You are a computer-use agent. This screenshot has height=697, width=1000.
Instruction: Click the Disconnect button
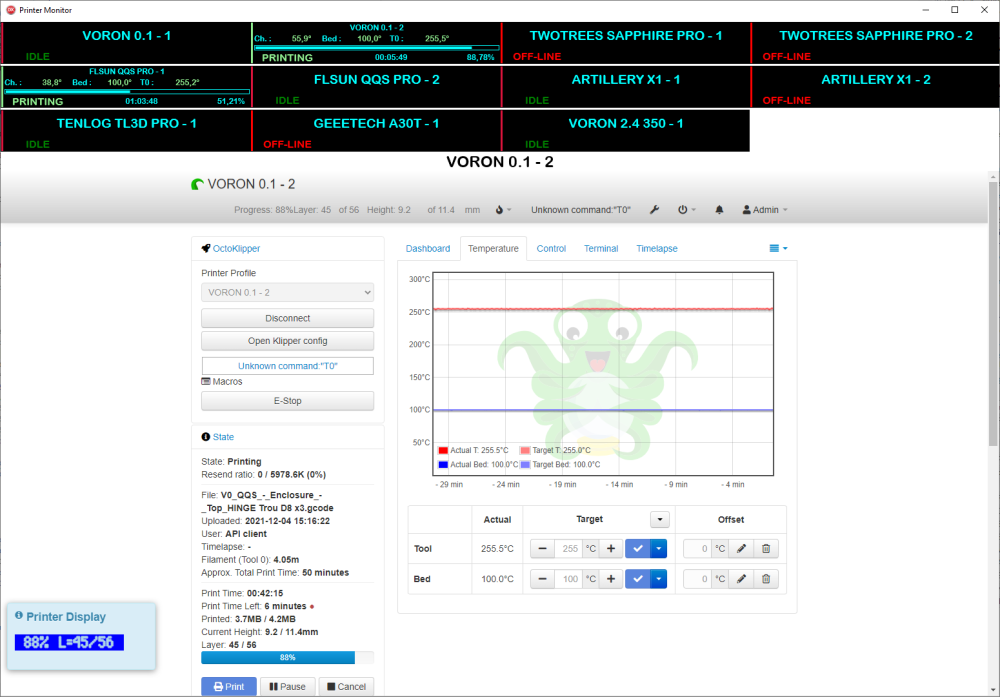tap(288, 318)
